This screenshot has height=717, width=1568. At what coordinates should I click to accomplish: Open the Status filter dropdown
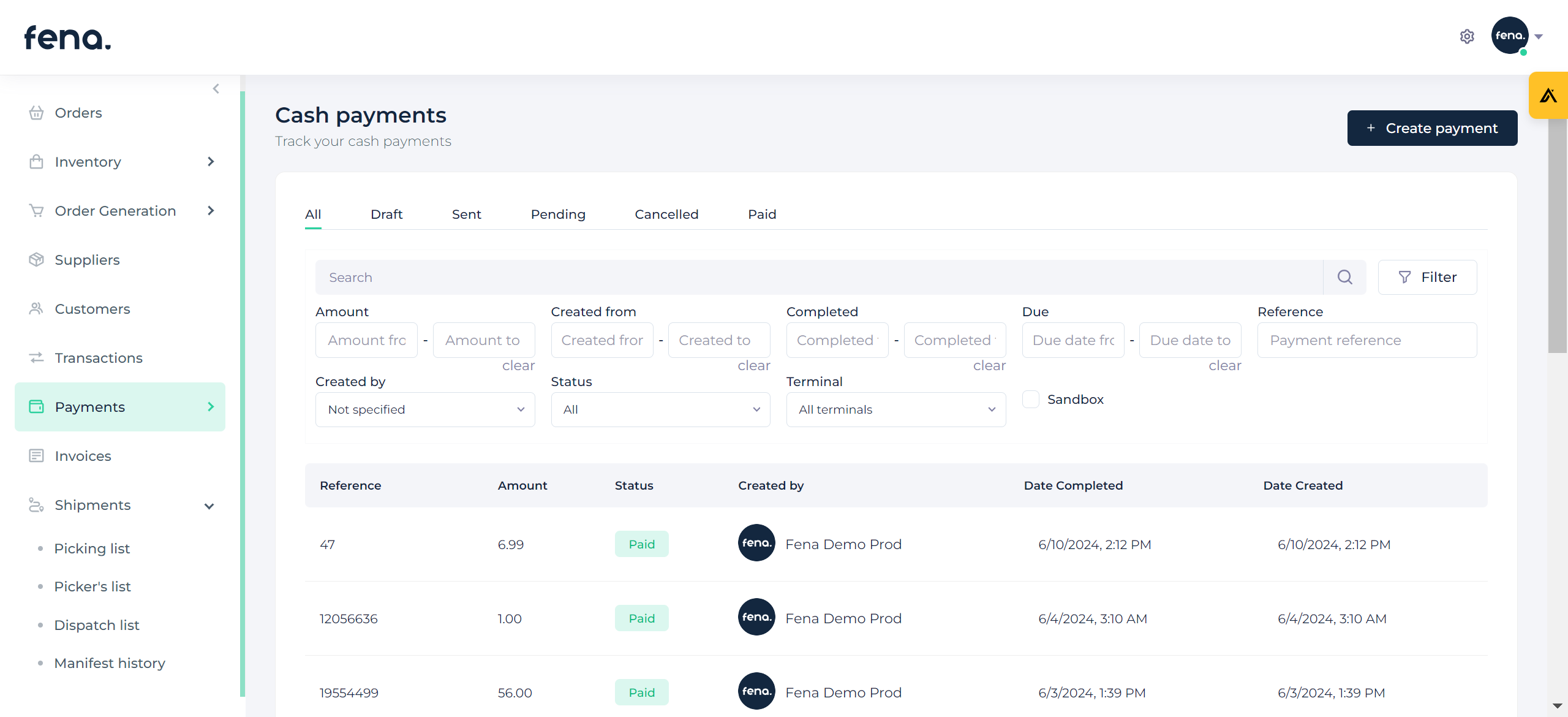tap(660, 409)
